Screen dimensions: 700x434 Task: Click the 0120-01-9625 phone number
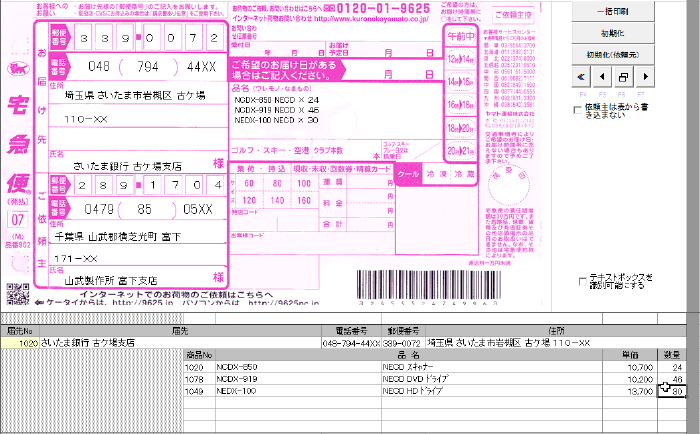(x=383, y=8)
